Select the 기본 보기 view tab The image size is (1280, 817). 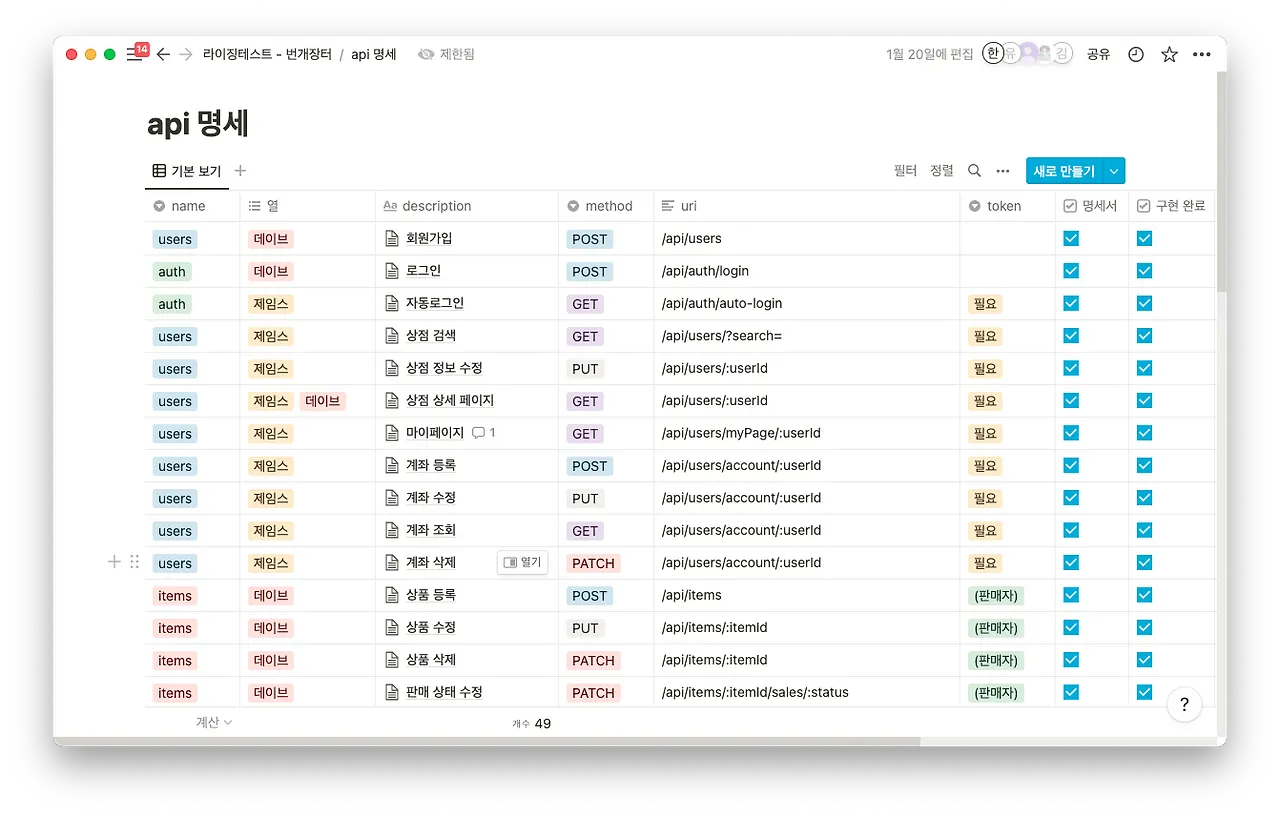(187, 171)
